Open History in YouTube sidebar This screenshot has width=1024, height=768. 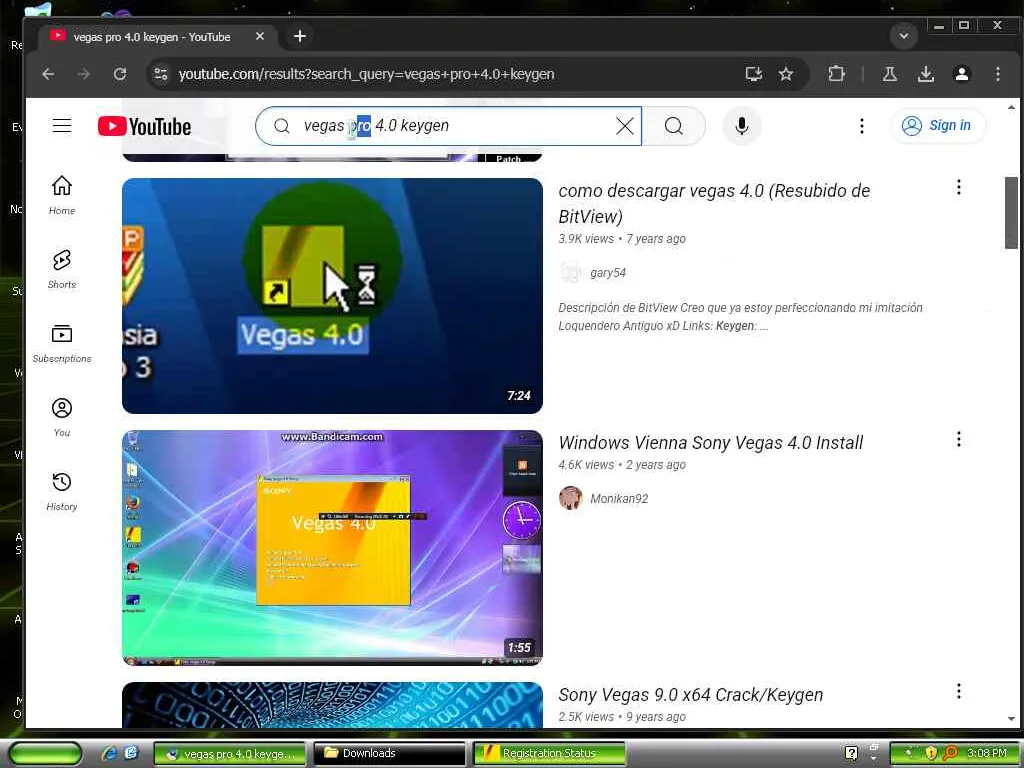coord(62,491)
